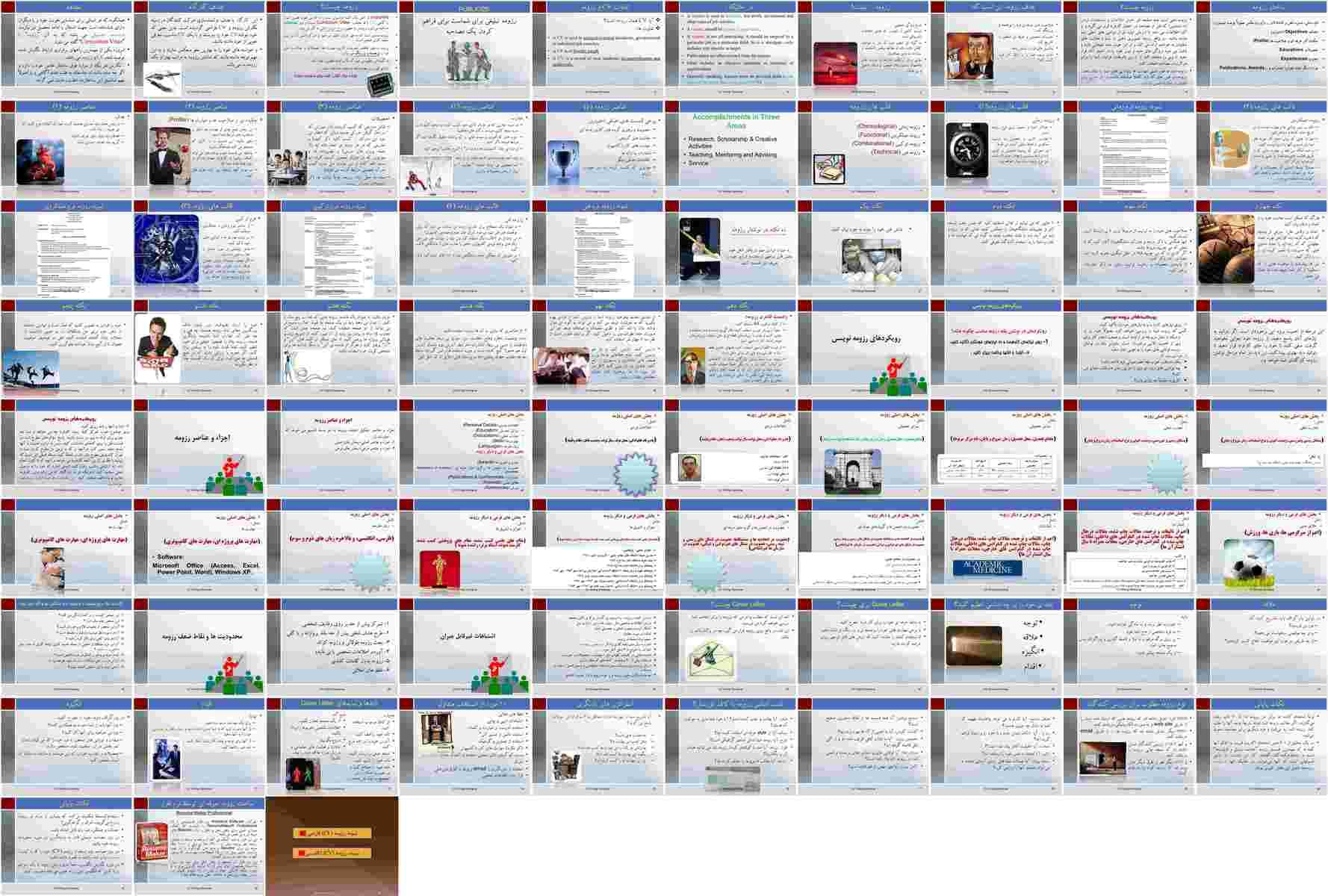The height and width of the screenshot is (896, 1328).
Task: Choose the slide with the black wristwatch image
Action: (996, 149)
